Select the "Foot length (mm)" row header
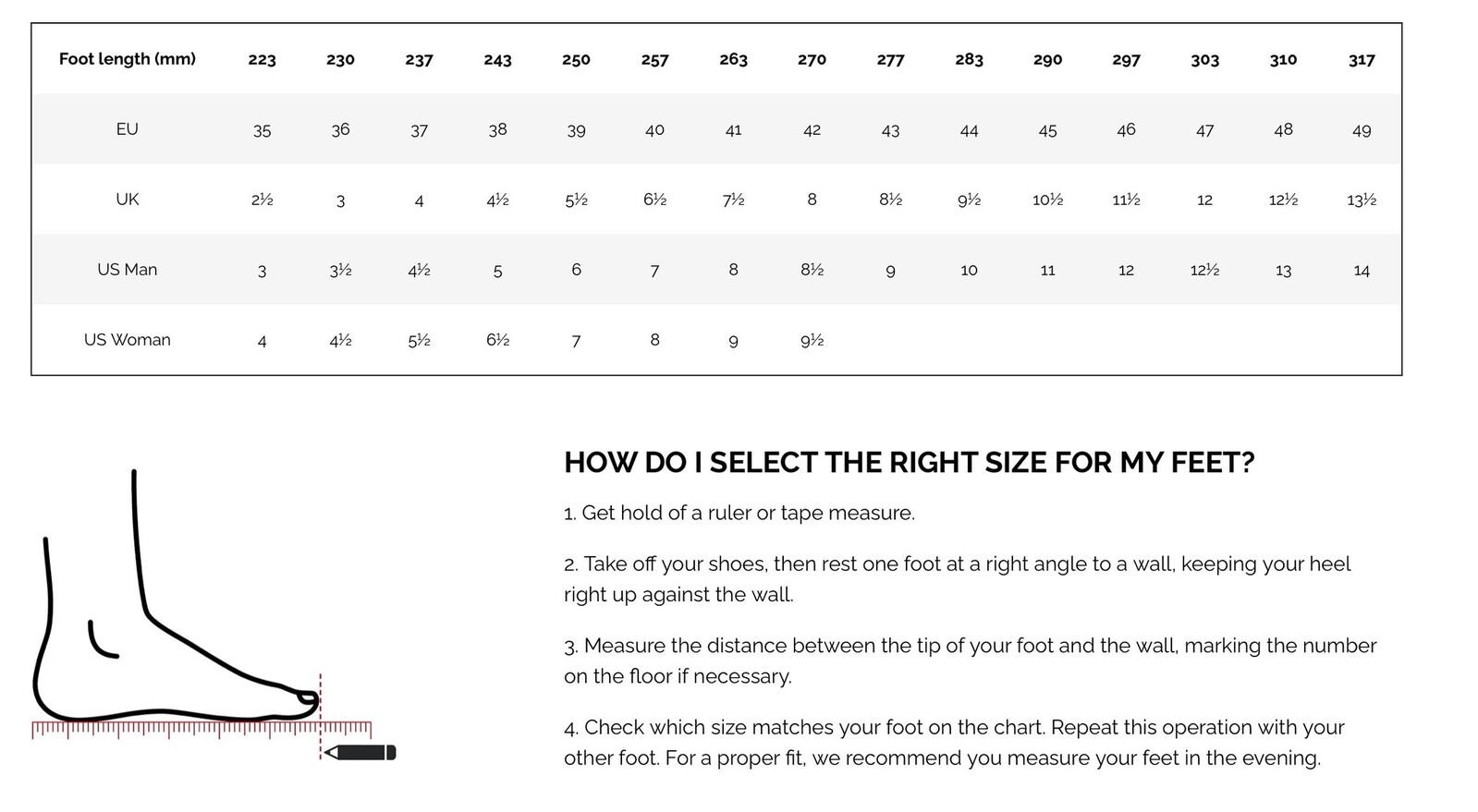1478x812 pixels. (x=128, y=59)
